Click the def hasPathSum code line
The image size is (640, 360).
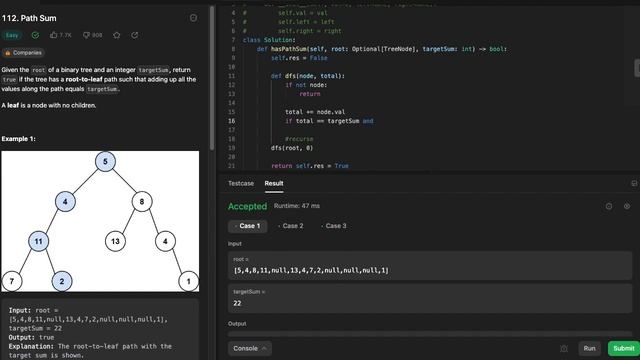pos(382,49)
